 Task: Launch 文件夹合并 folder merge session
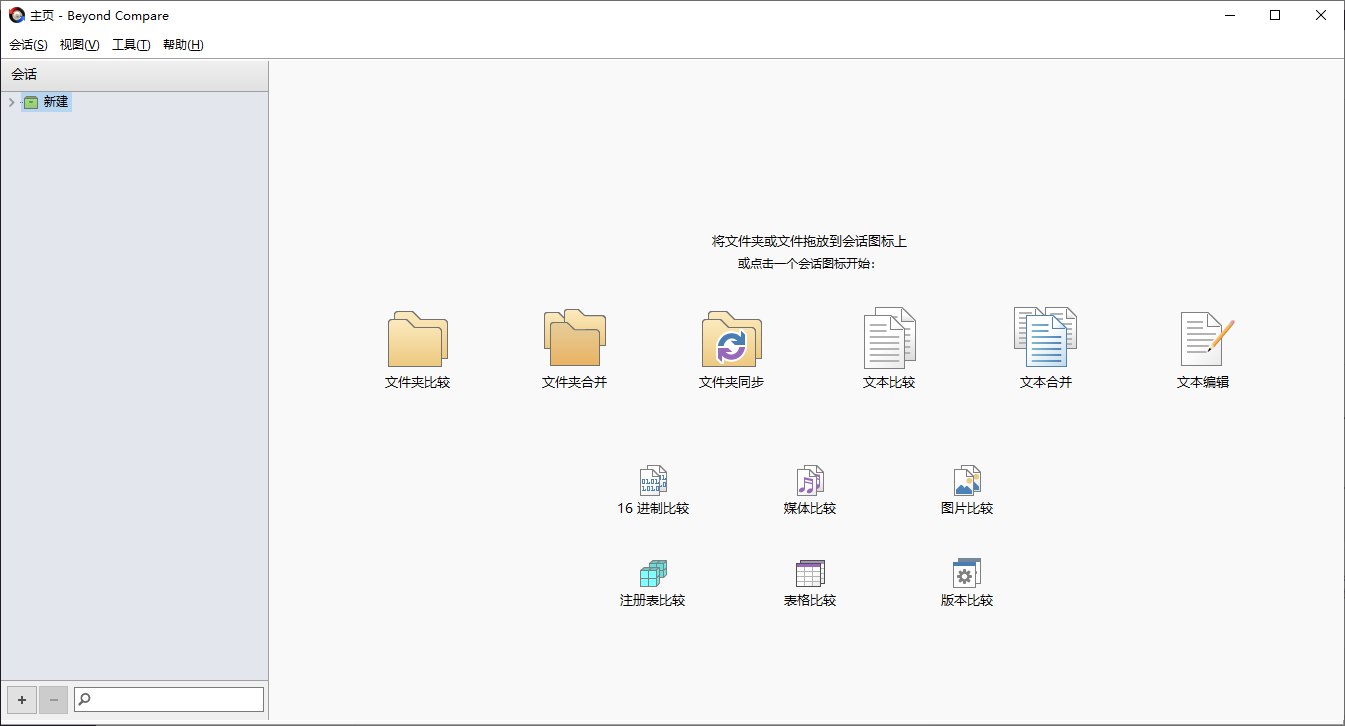pyautogui.click(x=574, y=340)
